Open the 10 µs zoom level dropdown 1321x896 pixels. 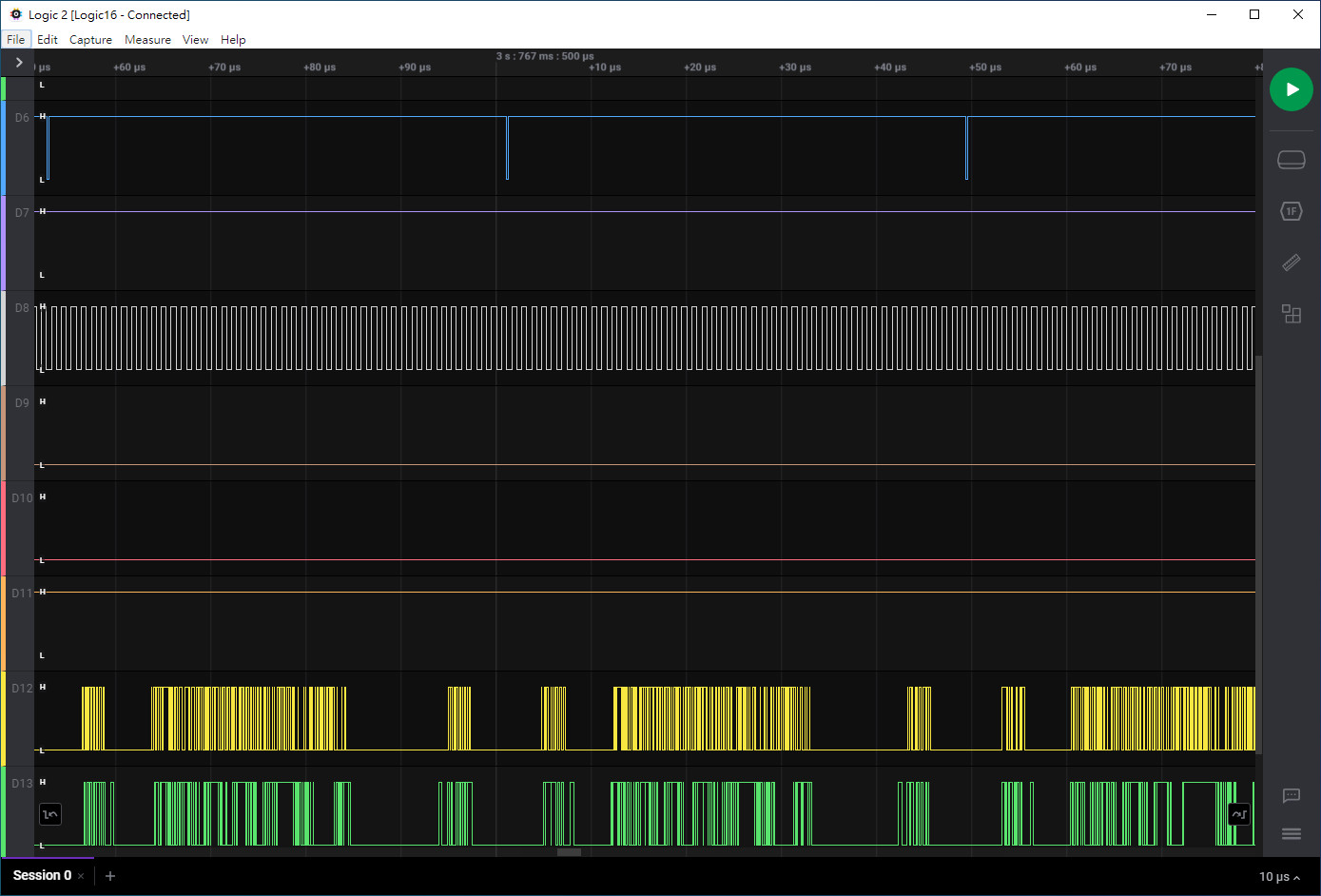1279,877
